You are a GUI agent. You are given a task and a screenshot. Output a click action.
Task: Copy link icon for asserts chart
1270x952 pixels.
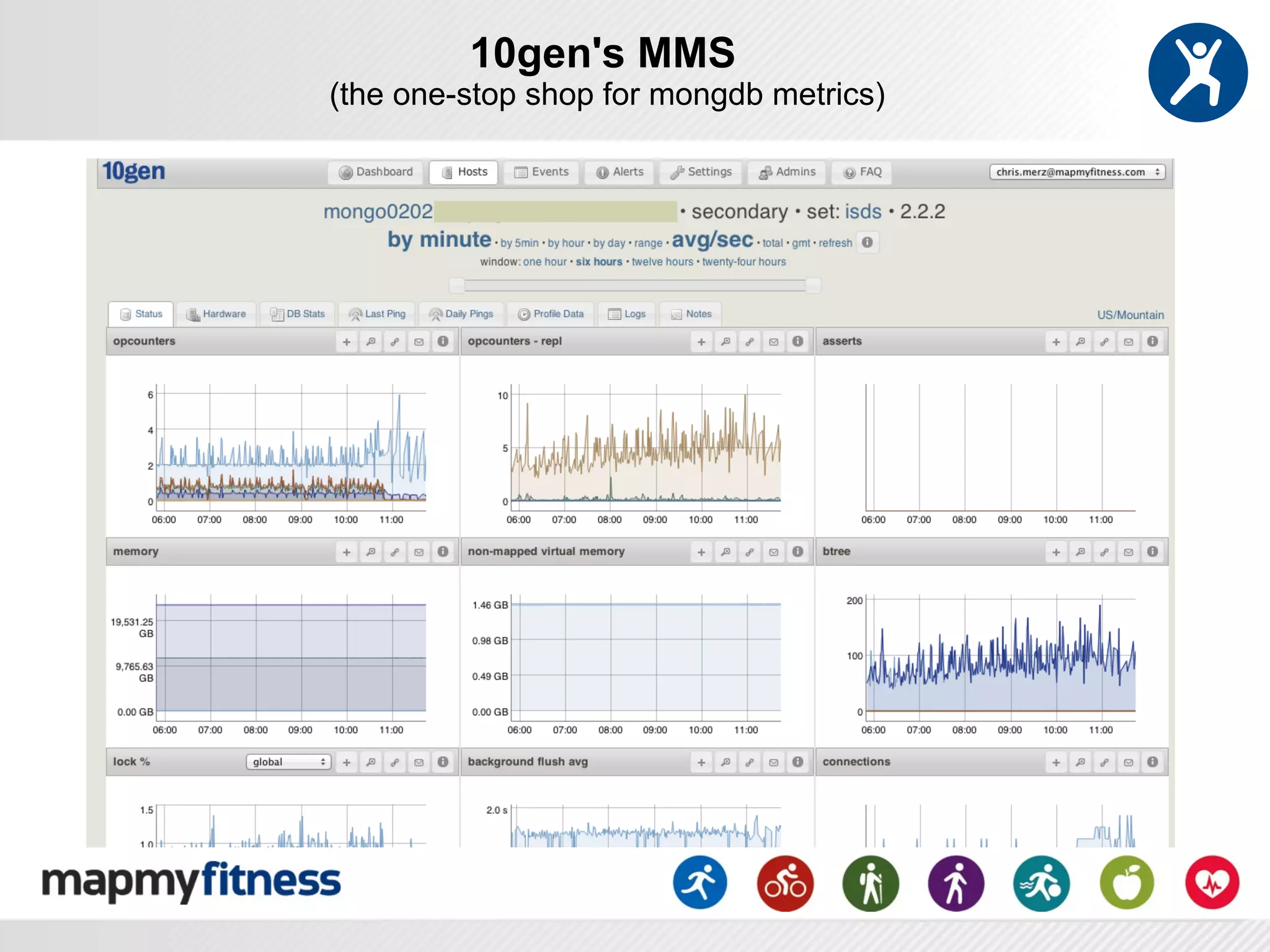point(1104,342)
